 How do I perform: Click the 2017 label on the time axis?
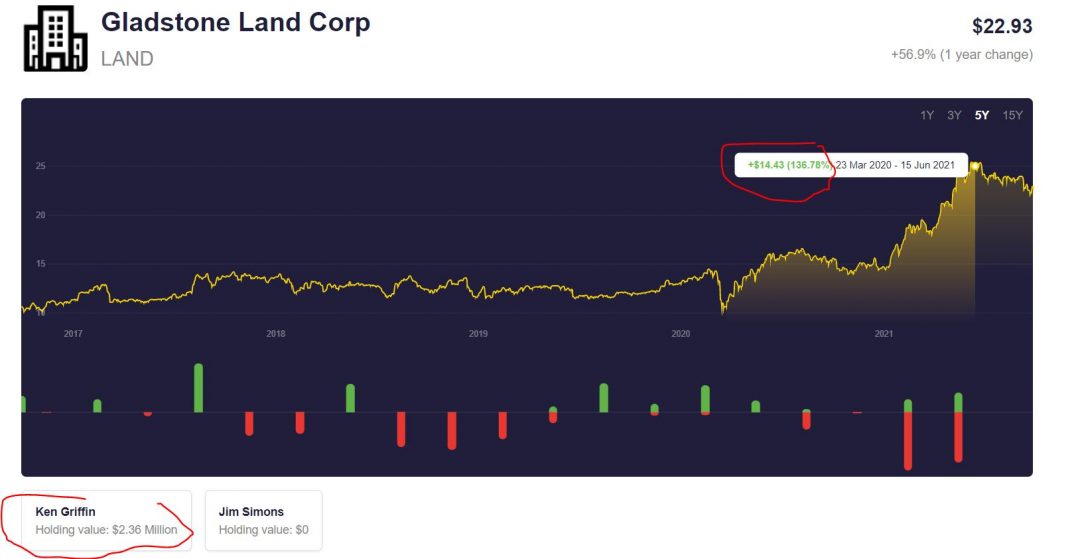[x=72, y=334]
